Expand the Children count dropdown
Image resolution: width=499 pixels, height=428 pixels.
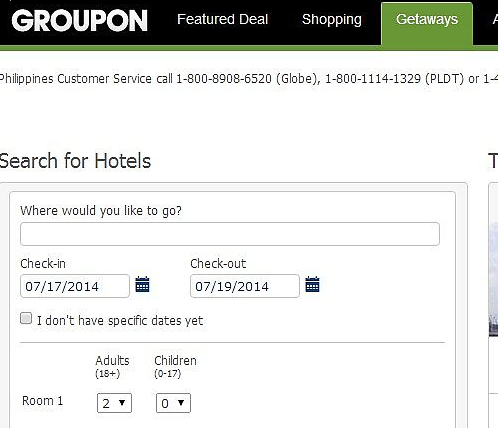pyautogui.click(x=173, y=403)
